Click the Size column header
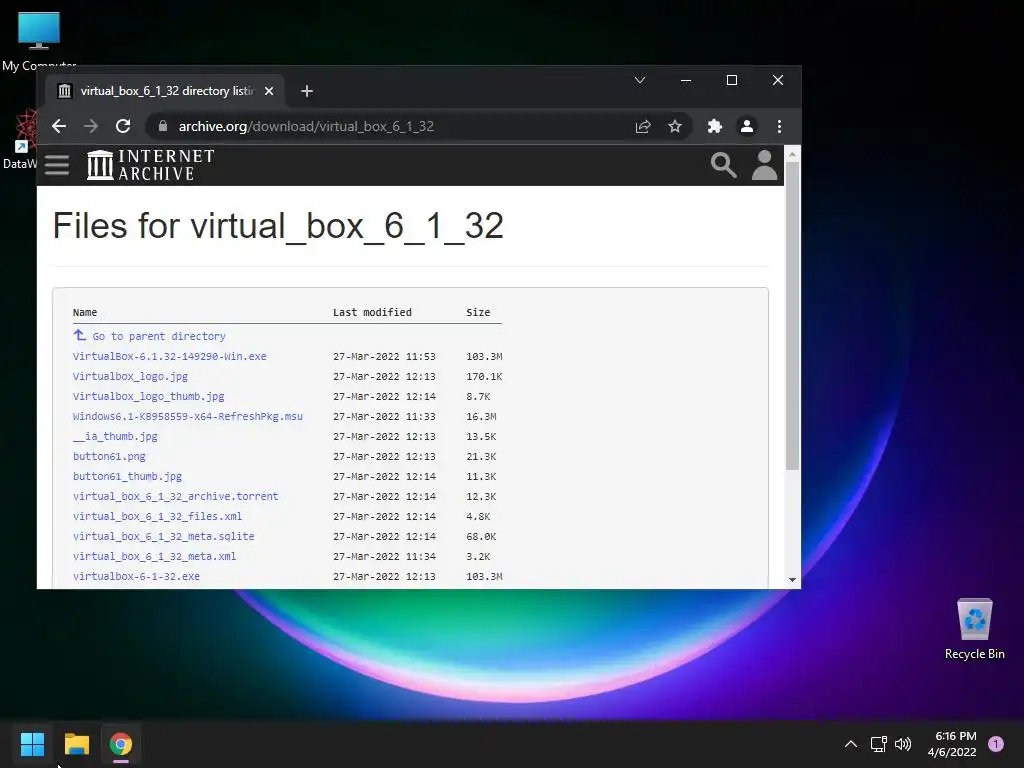This screenshot has height=768, width=1024. coord(478,312)
